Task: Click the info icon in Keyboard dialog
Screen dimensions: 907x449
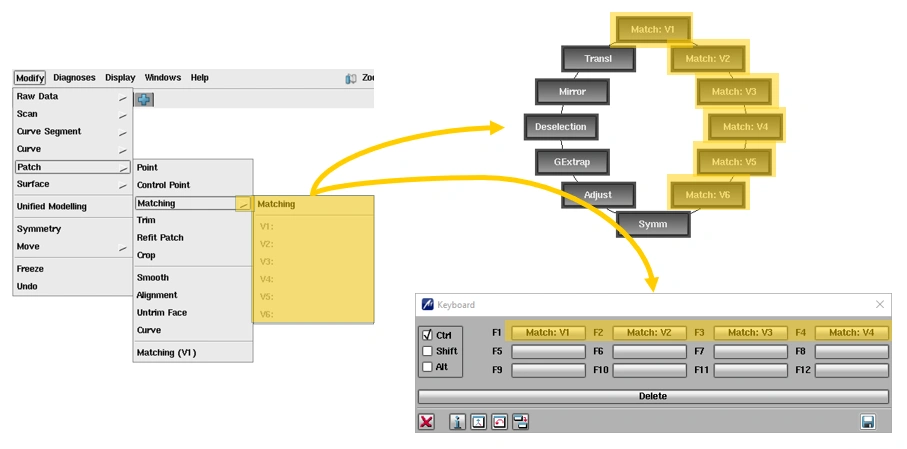Action: coord(458,422)
